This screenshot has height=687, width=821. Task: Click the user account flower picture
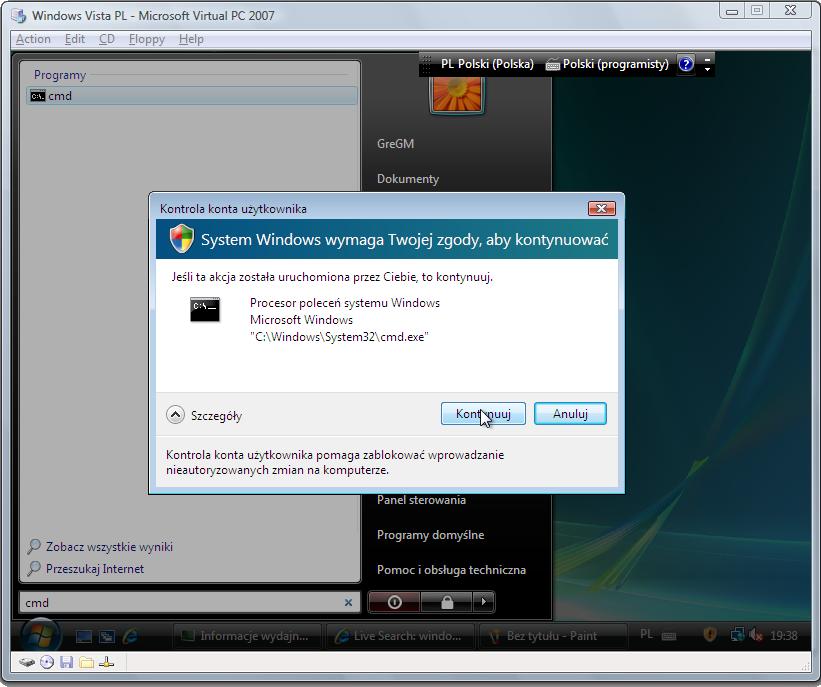457,94
